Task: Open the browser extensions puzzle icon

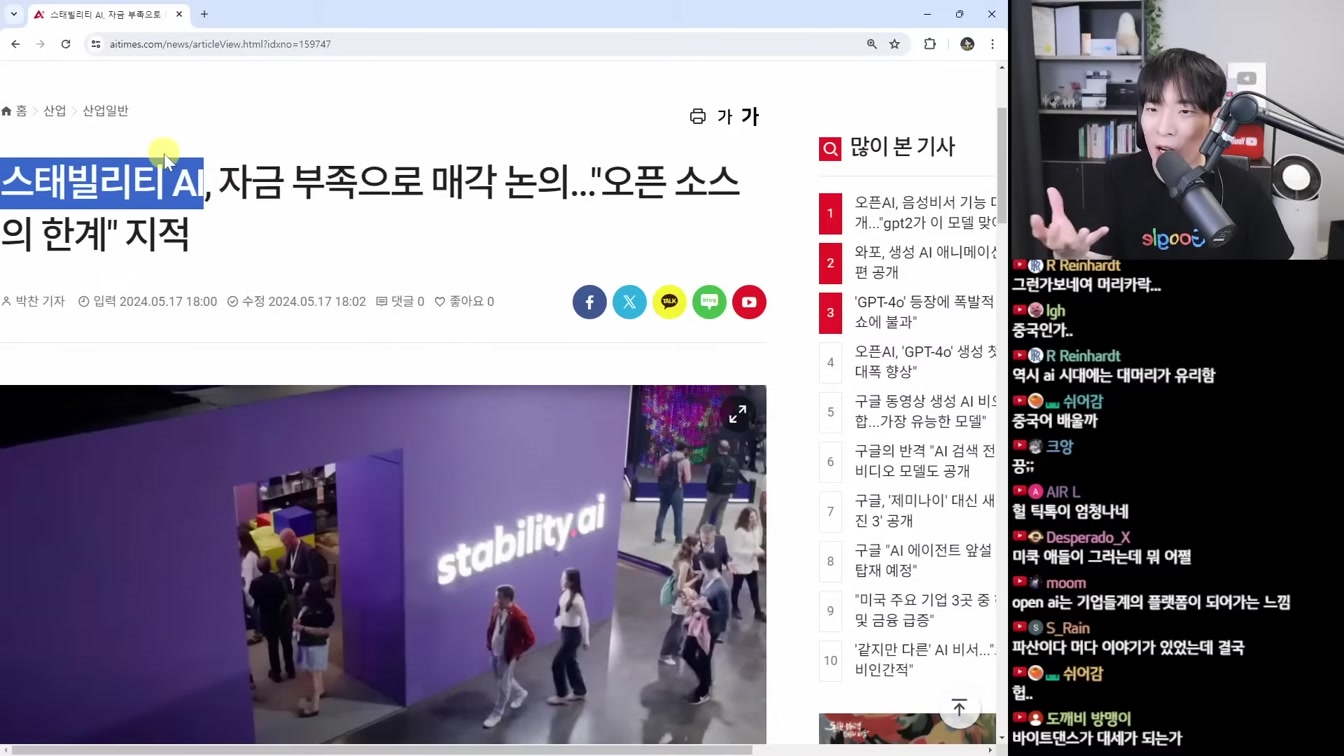Action: click(930, 44)
